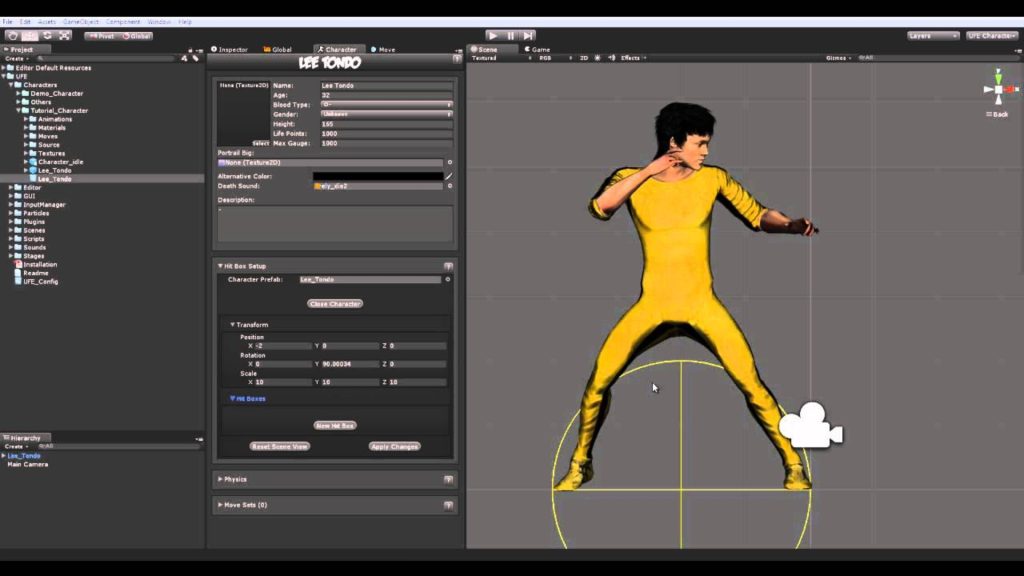1024x576 pixels.
Task: Click the Alternative Color swatch
Action: pyautogui.click(x=380, y=175)
